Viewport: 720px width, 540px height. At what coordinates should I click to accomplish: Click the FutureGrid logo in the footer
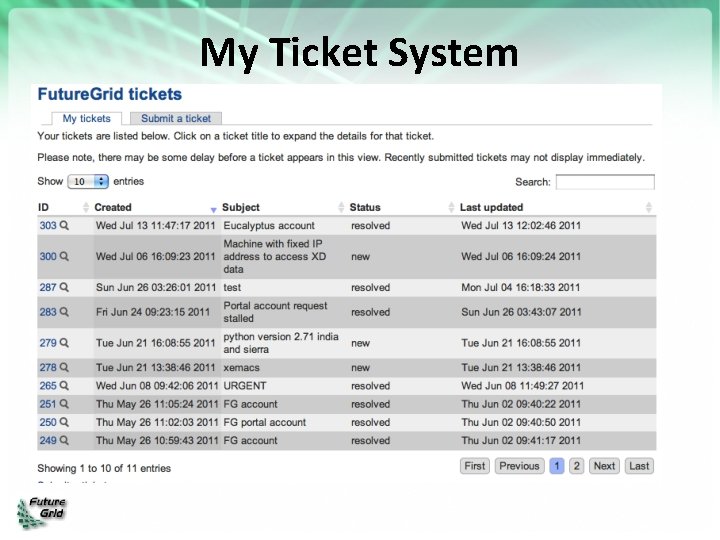42,510
